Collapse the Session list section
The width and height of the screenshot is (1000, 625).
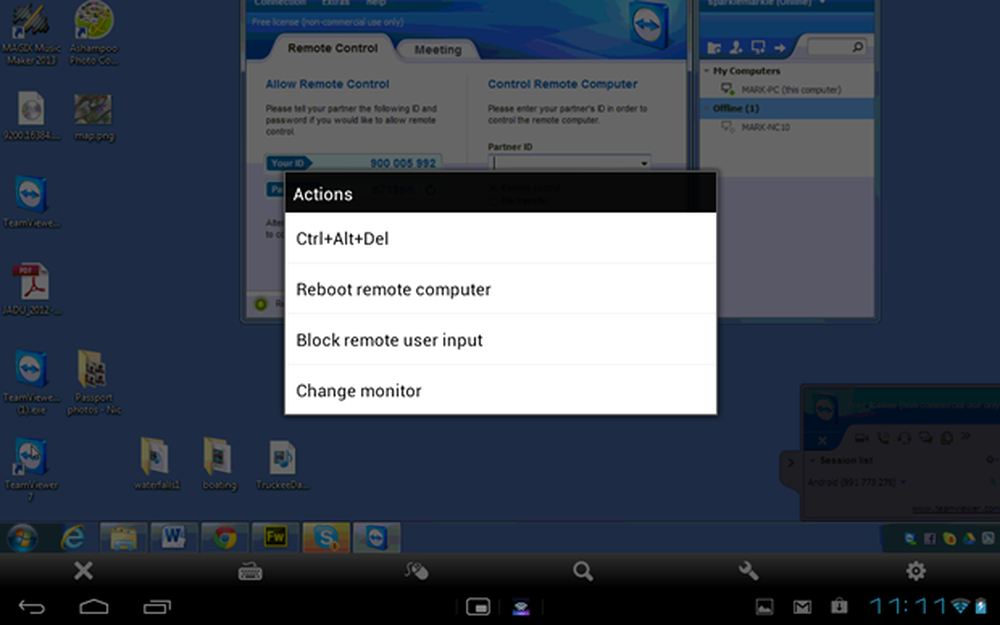coord(812,460)
